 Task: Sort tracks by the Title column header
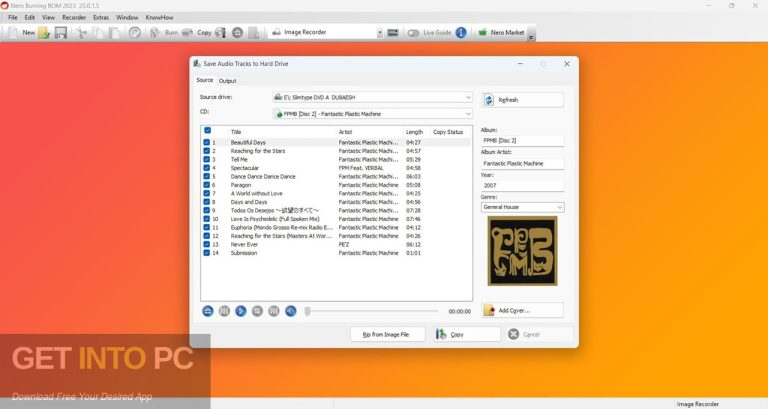[236, 132]
